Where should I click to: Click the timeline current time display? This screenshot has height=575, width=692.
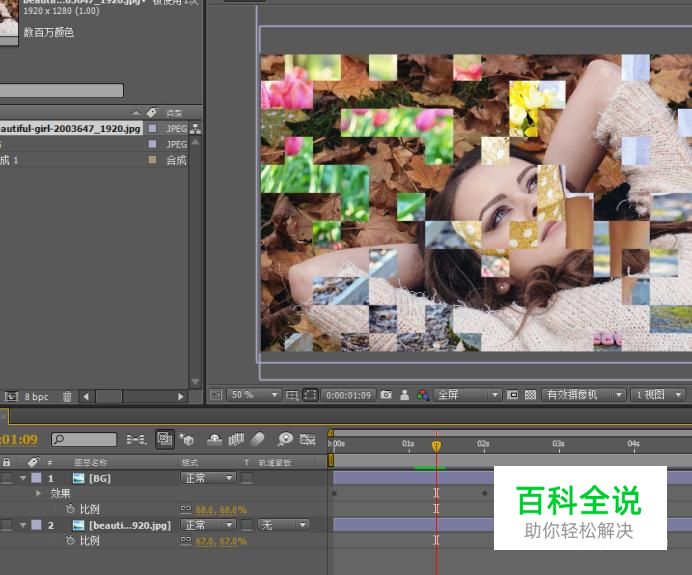(19, 439)
